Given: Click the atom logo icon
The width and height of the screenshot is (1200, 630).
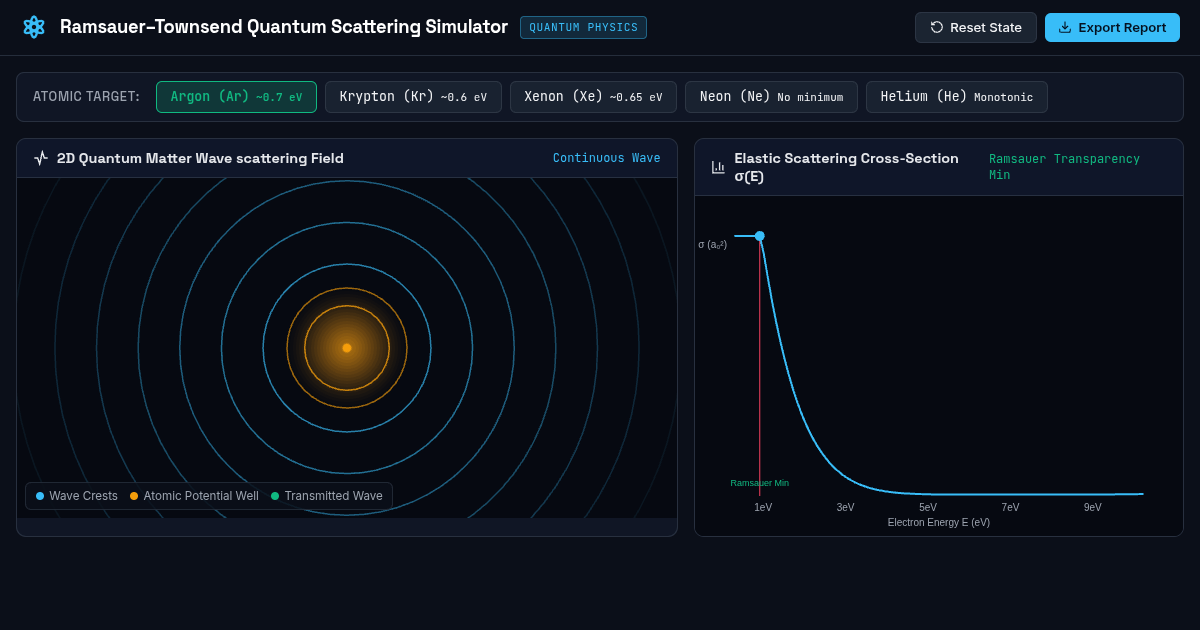Looking at the screenshot, I should (x=34, y=27).
